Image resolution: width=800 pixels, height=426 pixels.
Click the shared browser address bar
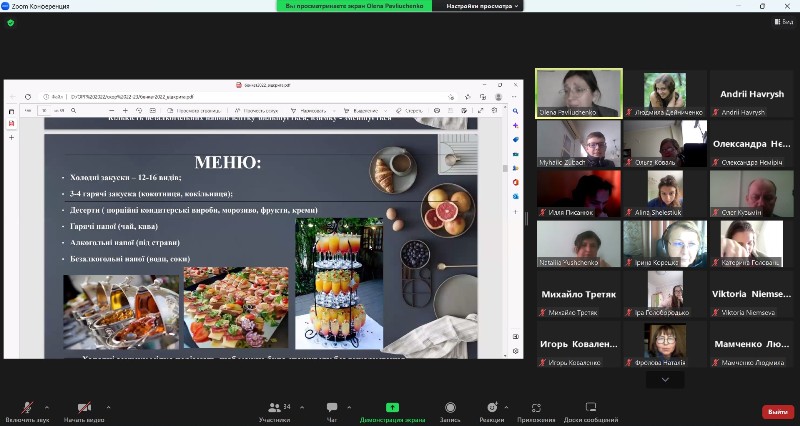click(245, 97)
